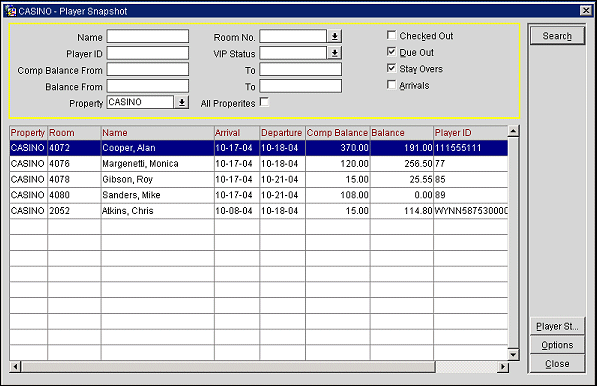Sort by the Player ID column header

click(x=471, y=132)
